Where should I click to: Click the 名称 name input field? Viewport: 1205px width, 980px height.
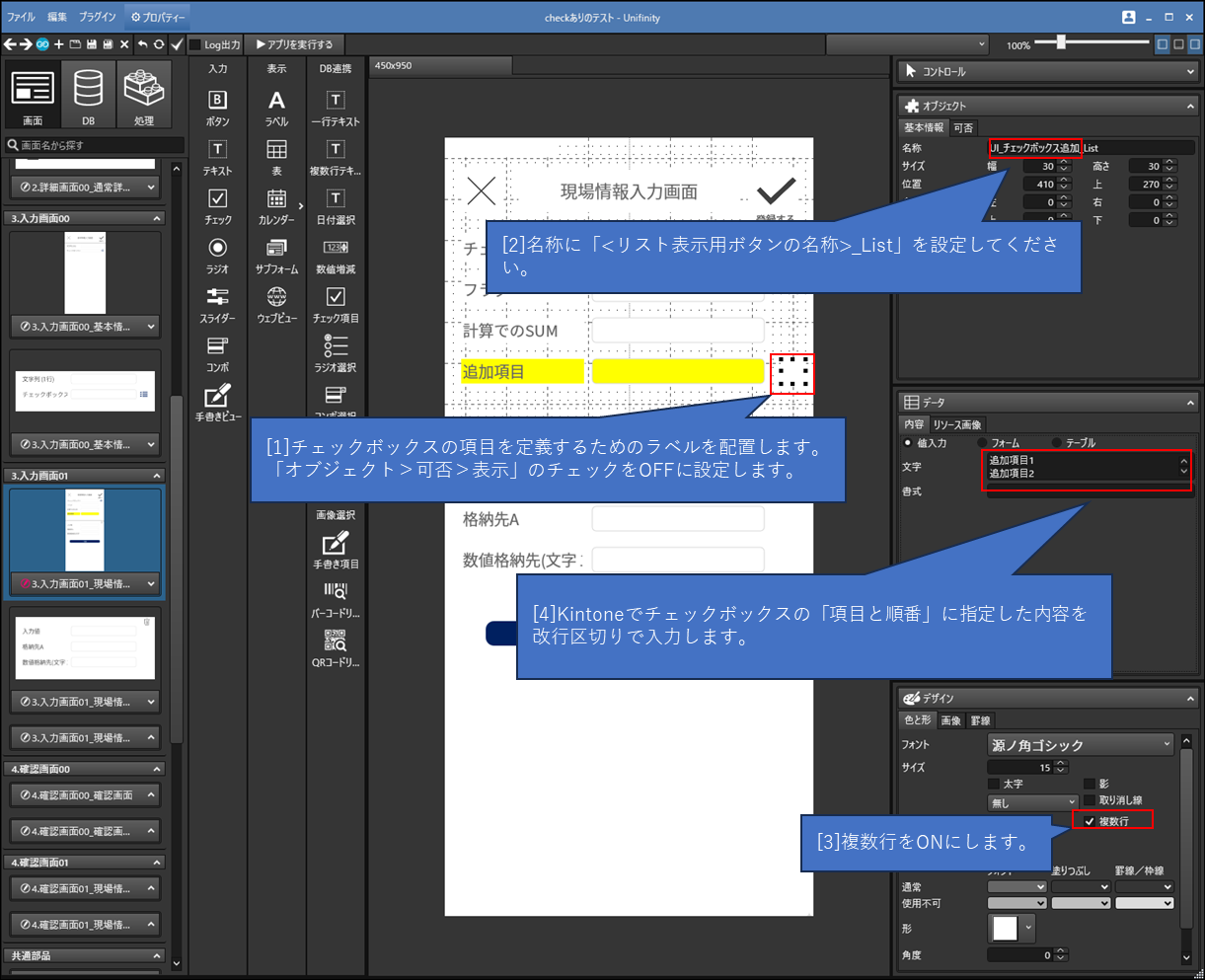point(1091,148)
